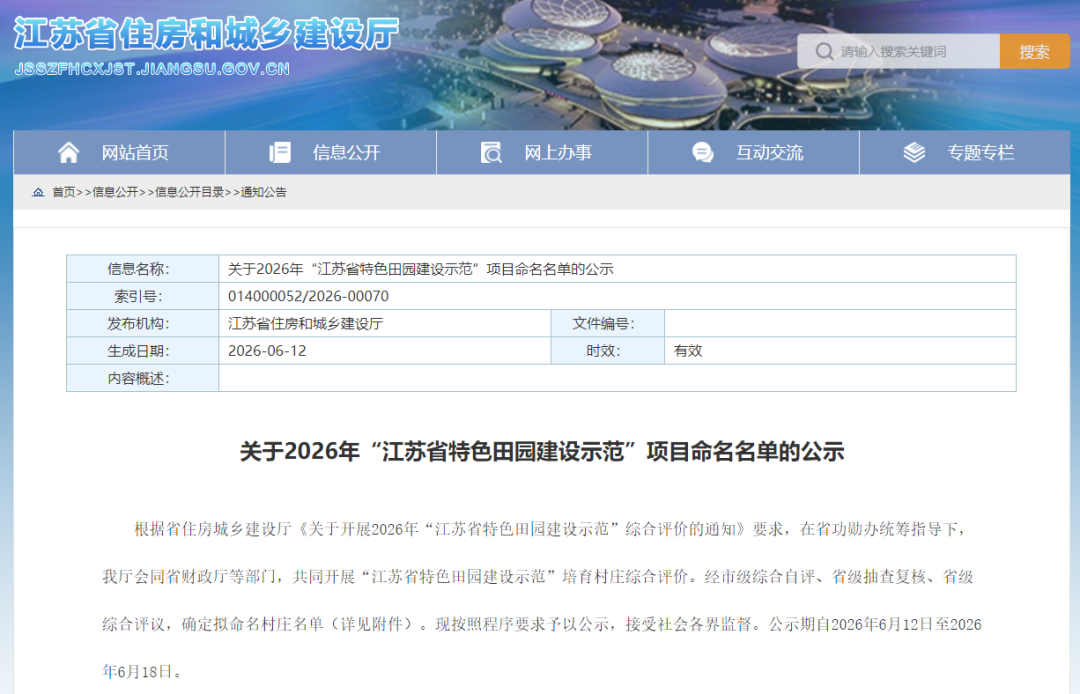Click the home icon in navigation bar
The width and height of the screenshot is (1080, 694).
click(68, 152)
